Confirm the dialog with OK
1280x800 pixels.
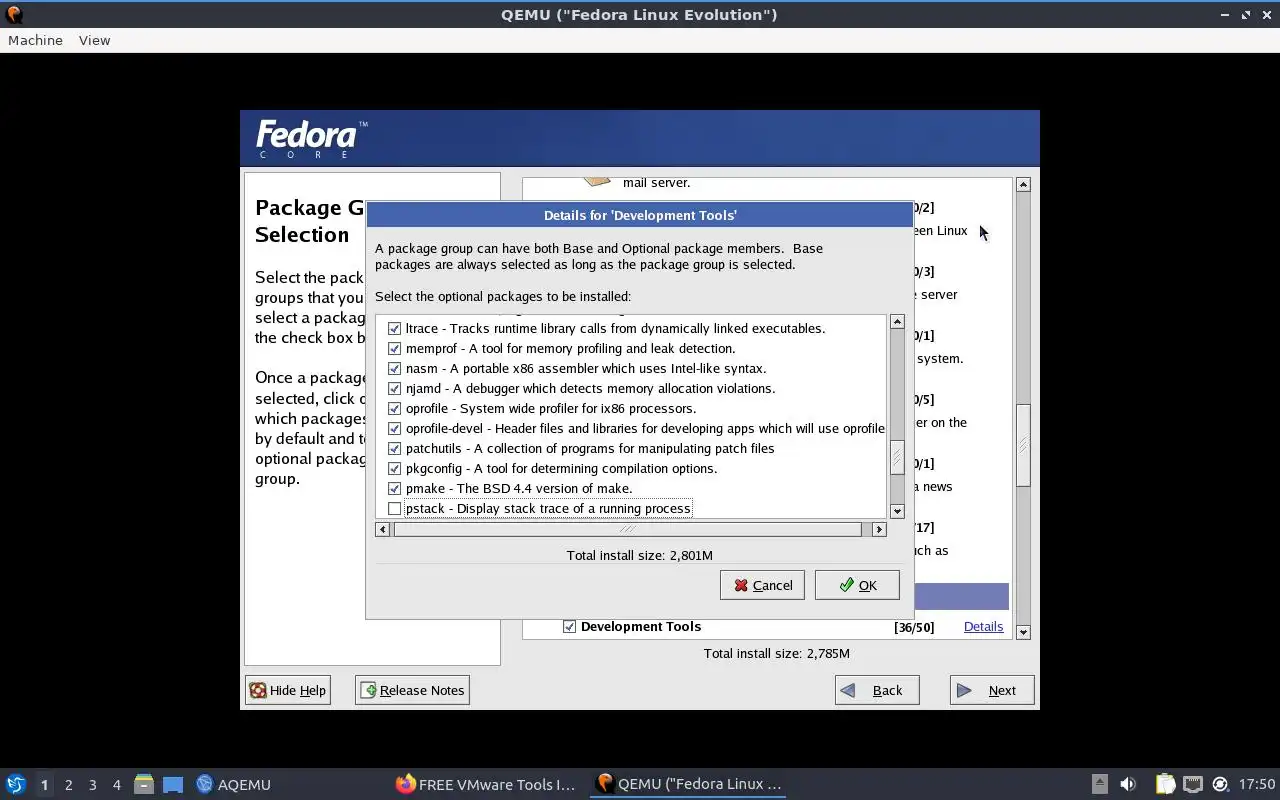click(857, 585)
